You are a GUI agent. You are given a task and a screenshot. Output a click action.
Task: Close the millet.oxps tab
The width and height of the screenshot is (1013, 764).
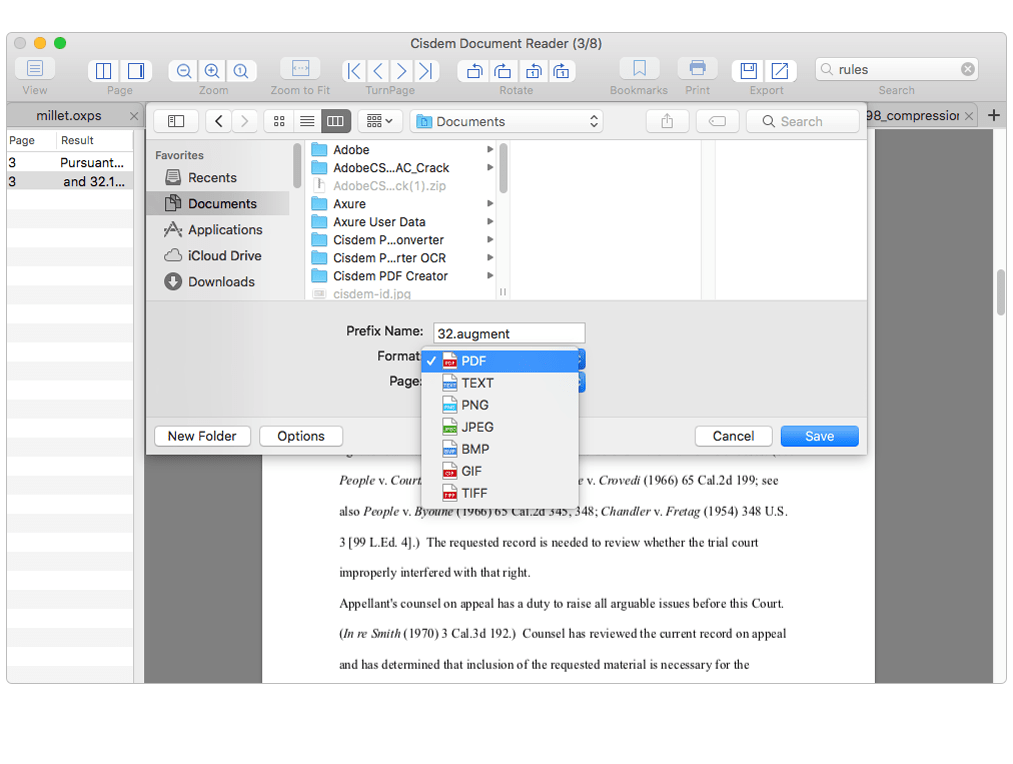pyautogui.click(x=134, y=116)
